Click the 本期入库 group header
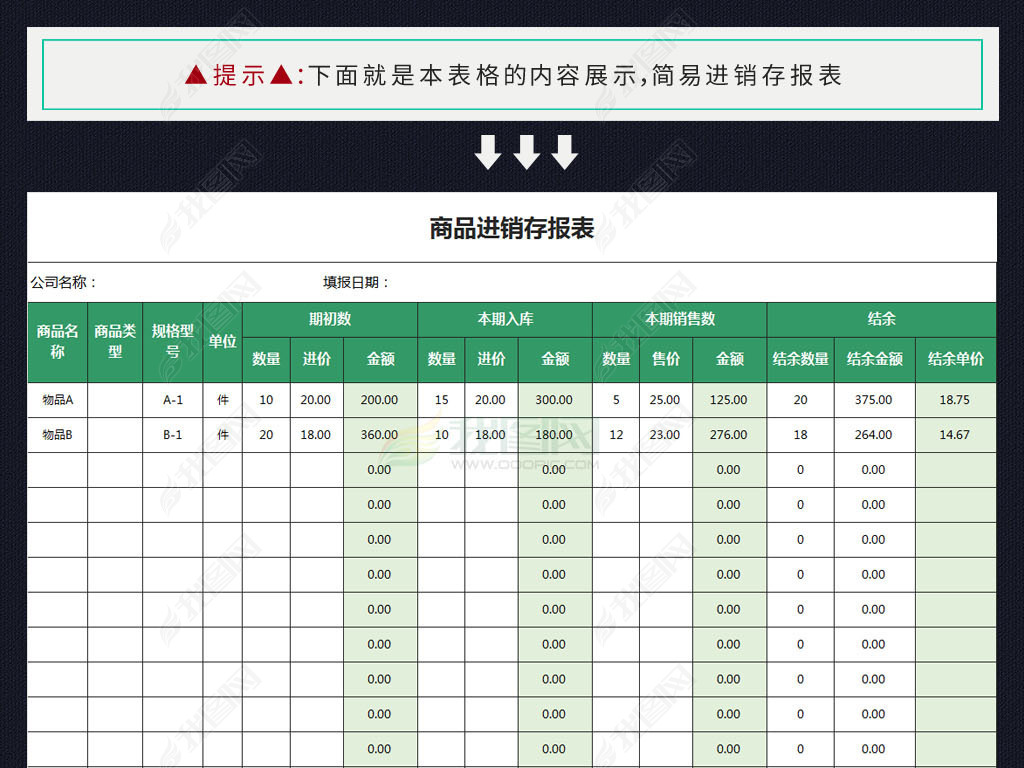 click(x=504, y=320)
